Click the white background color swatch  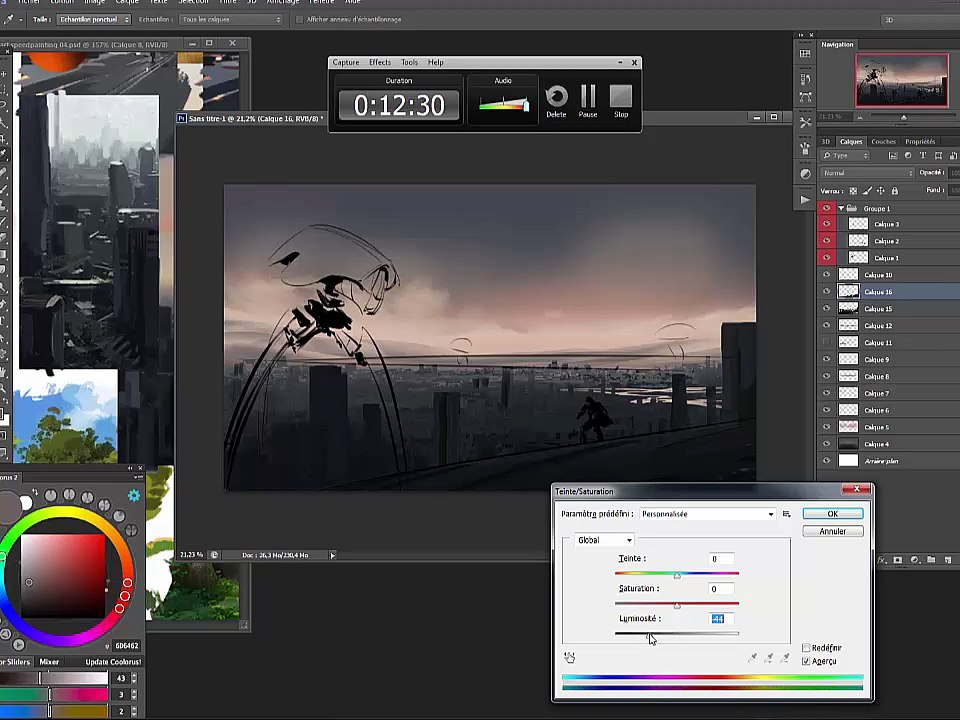26,503
